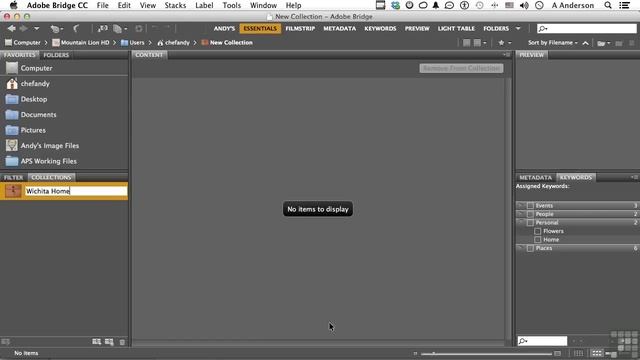Click chefandy in the path bar

173,42
